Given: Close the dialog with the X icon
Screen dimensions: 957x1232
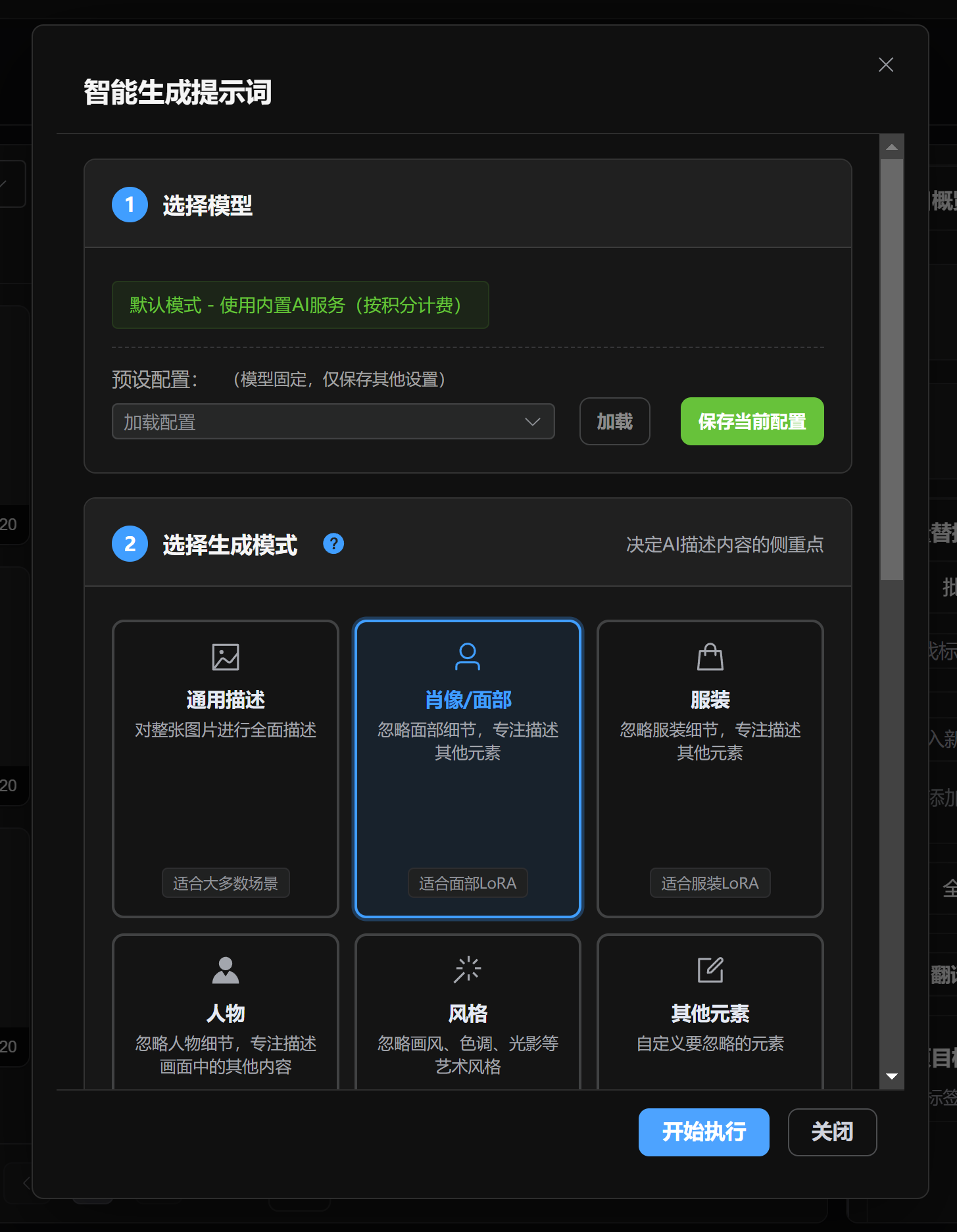Looking at the screenshot, I should point(885,64).
